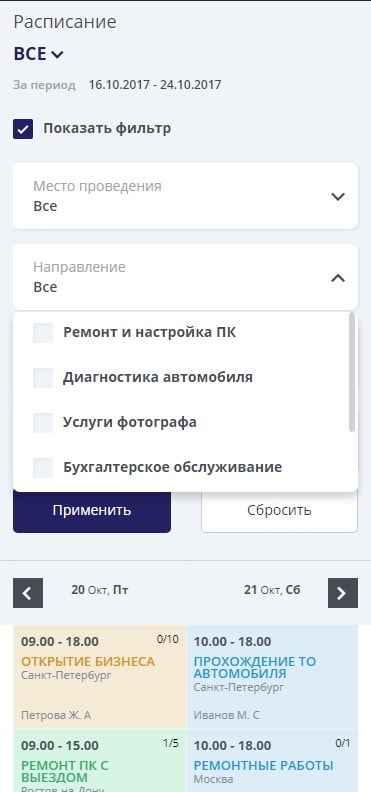Click the date period 16.10.2017 - 24.10.2017
Screen dimensions: 371x792
(x=155, y=84)
